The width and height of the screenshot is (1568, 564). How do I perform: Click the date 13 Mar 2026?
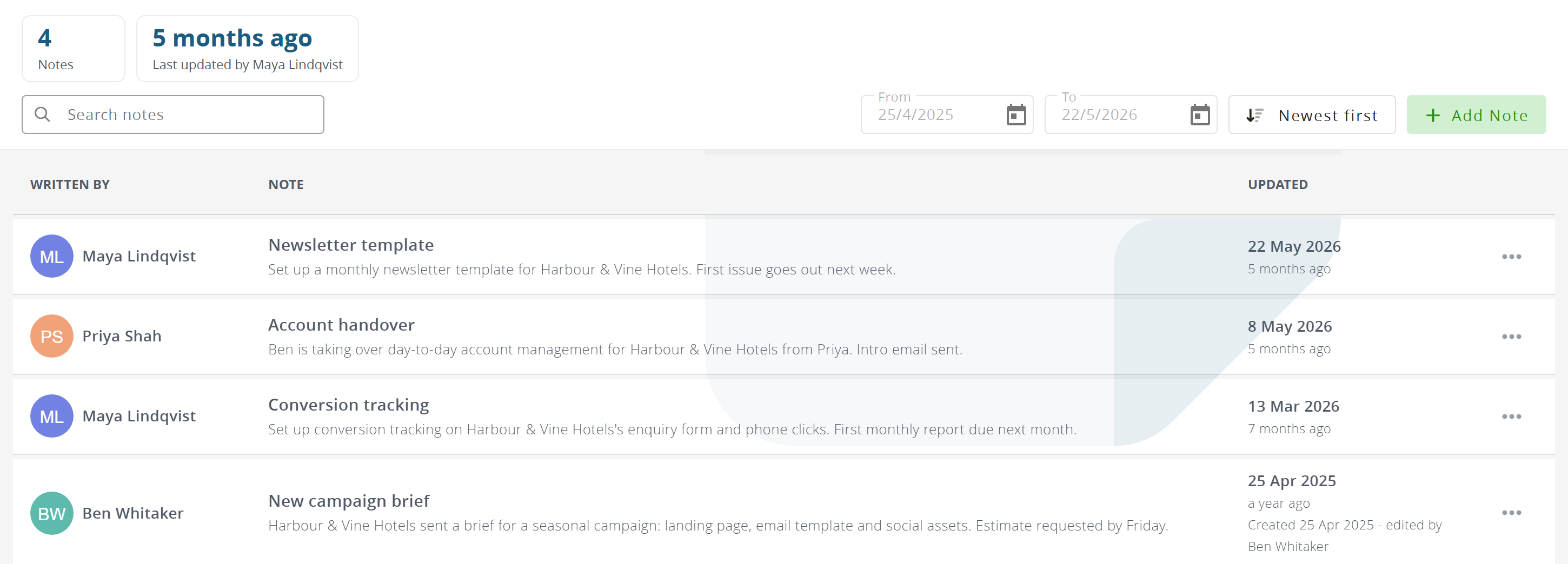[1293, 406]
